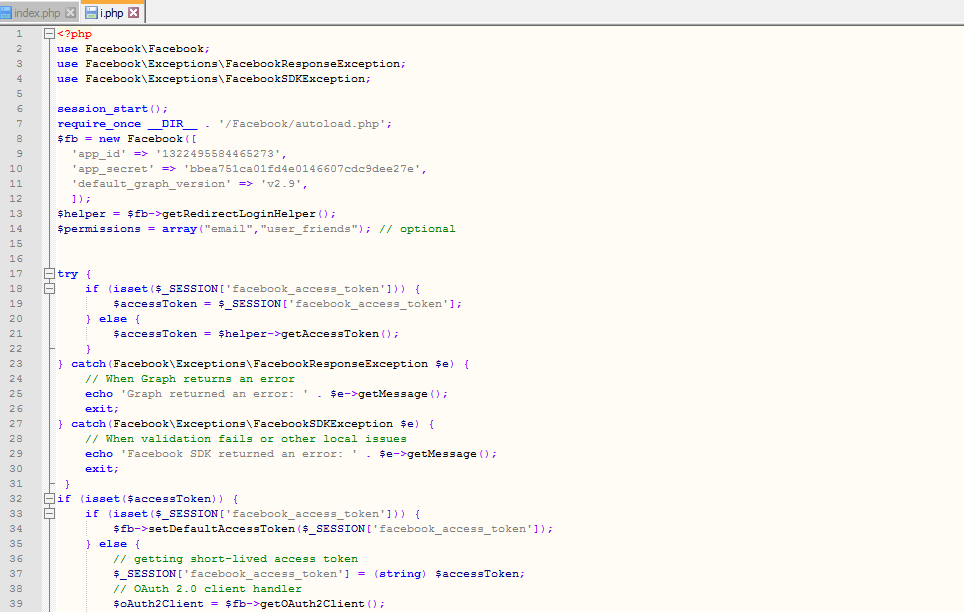964x612 pixels.
Task: Click the '// optional' comment
Action: coord(417,229)
